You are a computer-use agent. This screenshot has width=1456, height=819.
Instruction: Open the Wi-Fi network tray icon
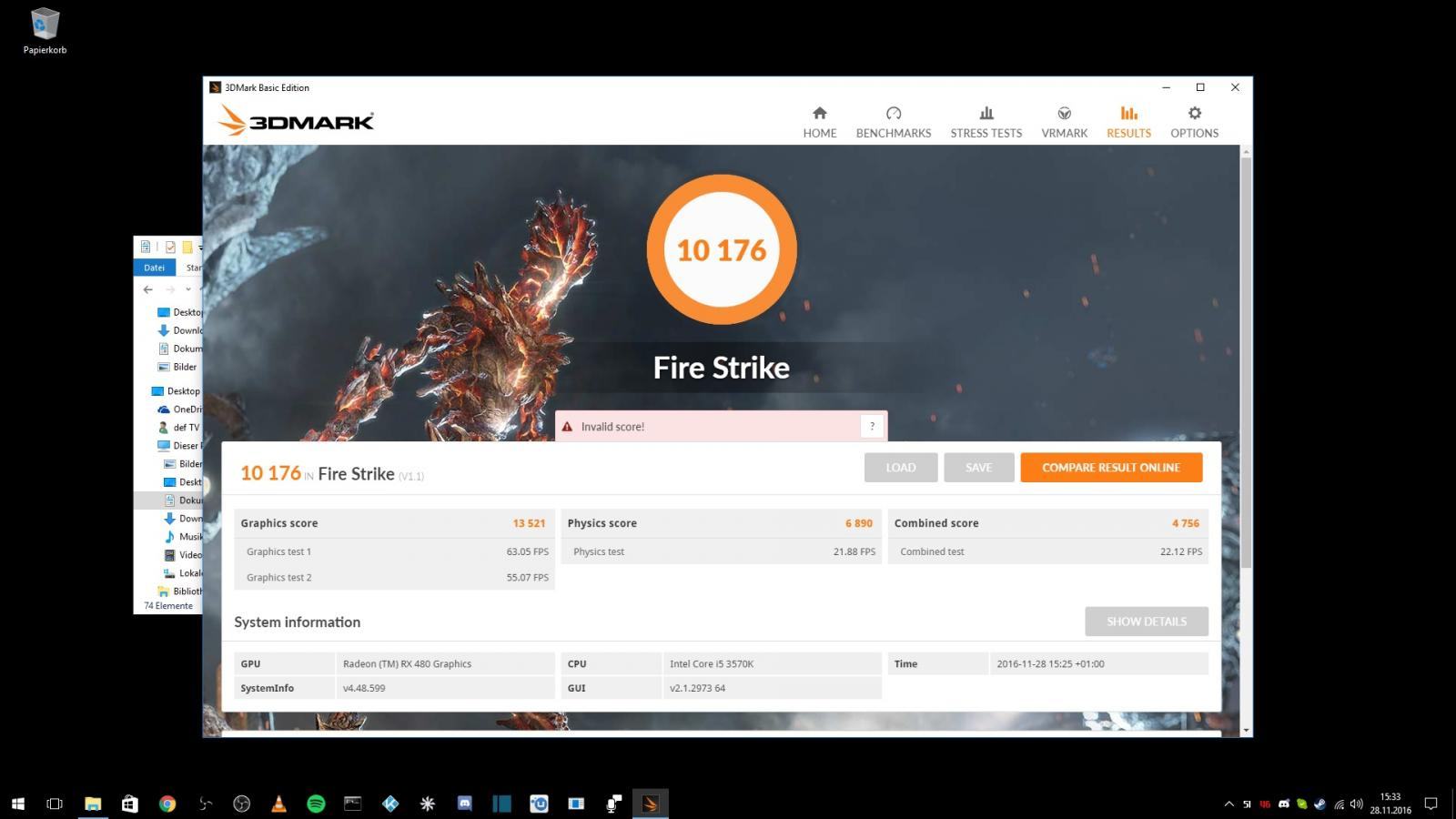pyautogui.click(x=1339, y=804)
